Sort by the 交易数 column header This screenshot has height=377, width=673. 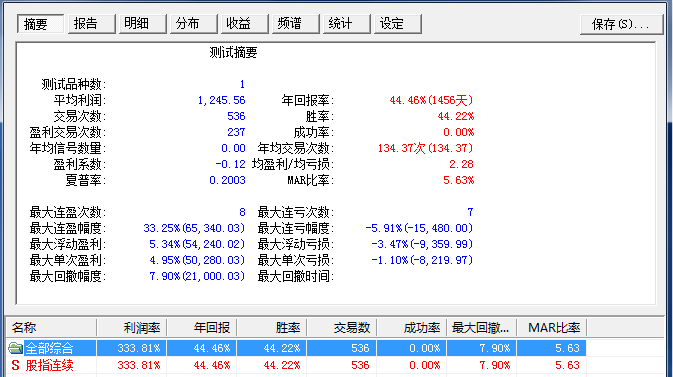click(342, 328)
